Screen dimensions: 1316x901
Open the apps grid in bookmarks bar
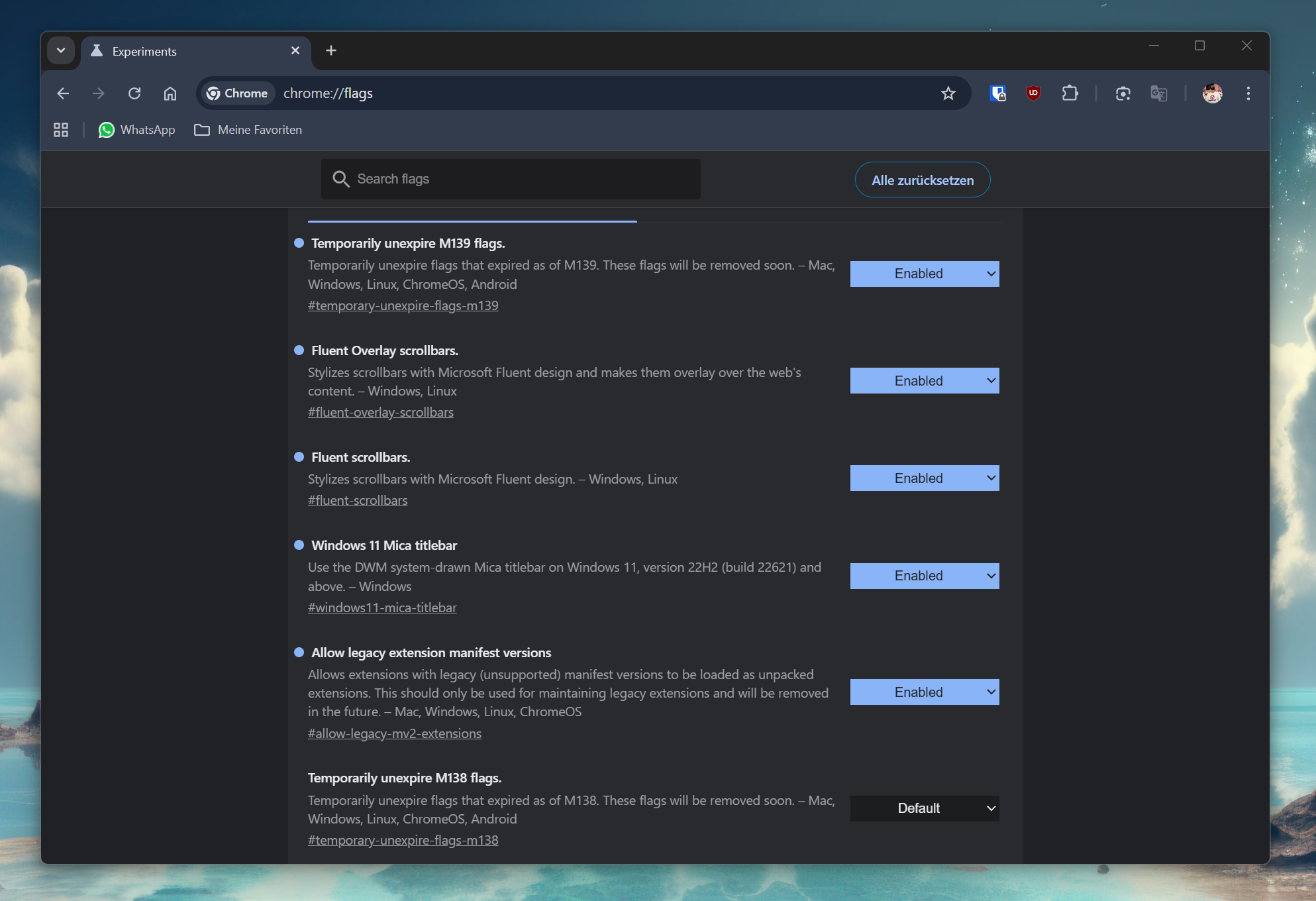61,130
